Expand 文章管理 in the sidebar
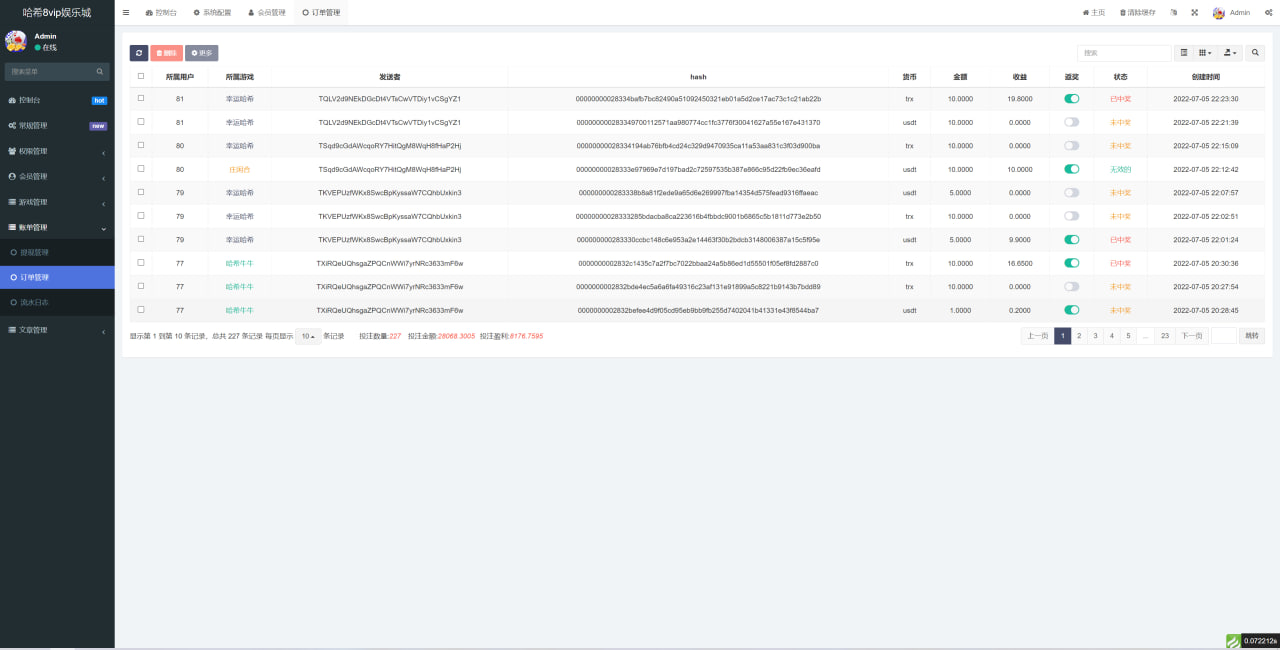The width and height of the screenshot is (1280, 650). click(x=57, y=330)
